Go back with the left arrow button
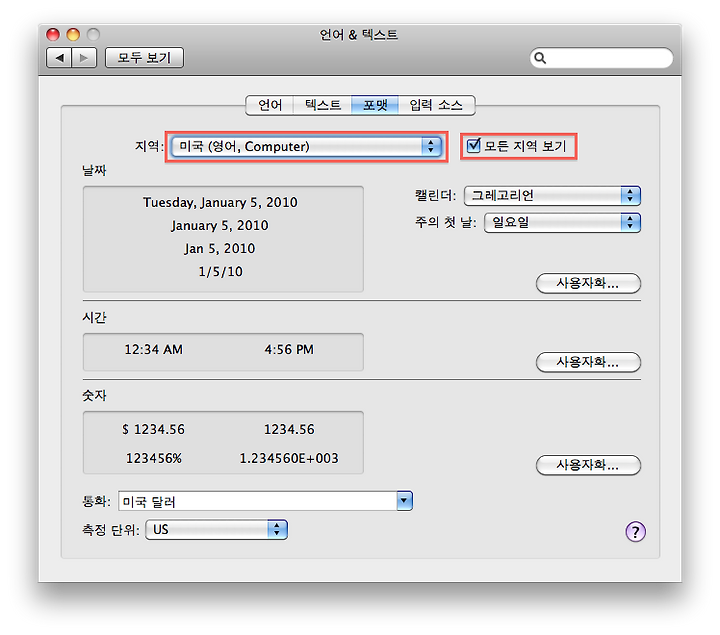 (59, 58)
